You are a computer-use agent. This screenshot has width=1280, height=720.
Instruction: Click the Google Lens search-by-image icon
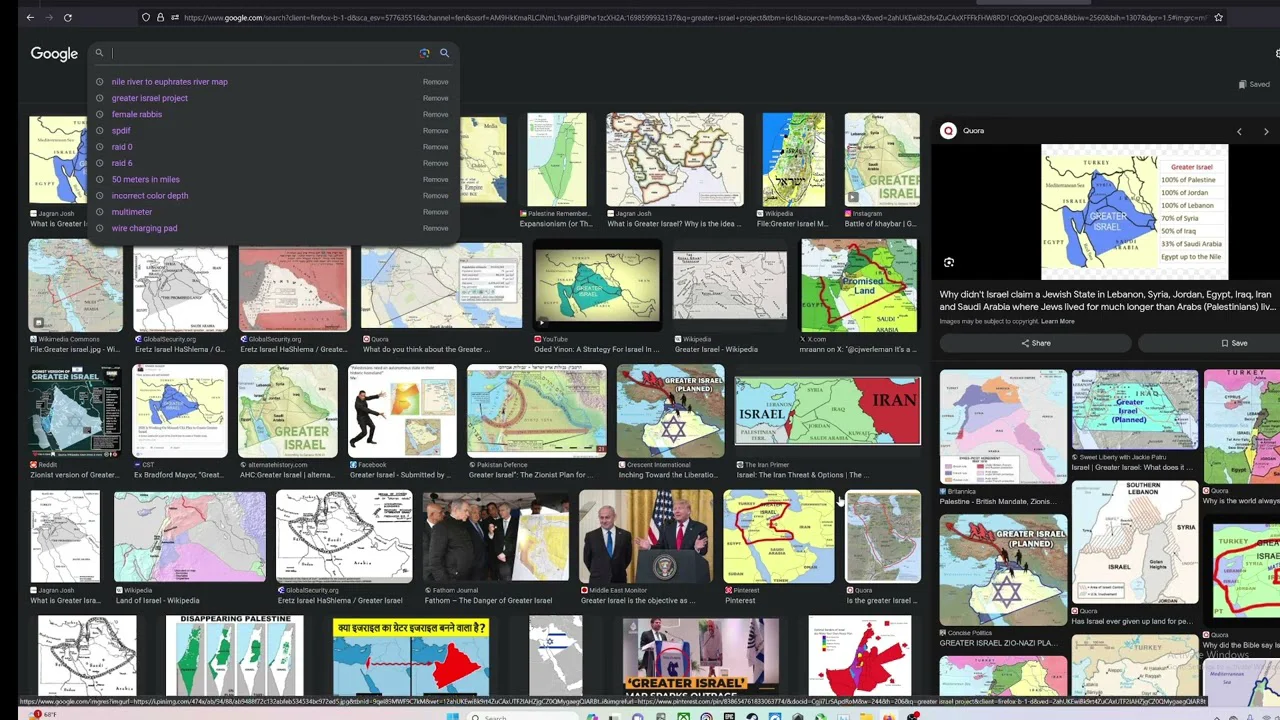[x=424, y=53]
